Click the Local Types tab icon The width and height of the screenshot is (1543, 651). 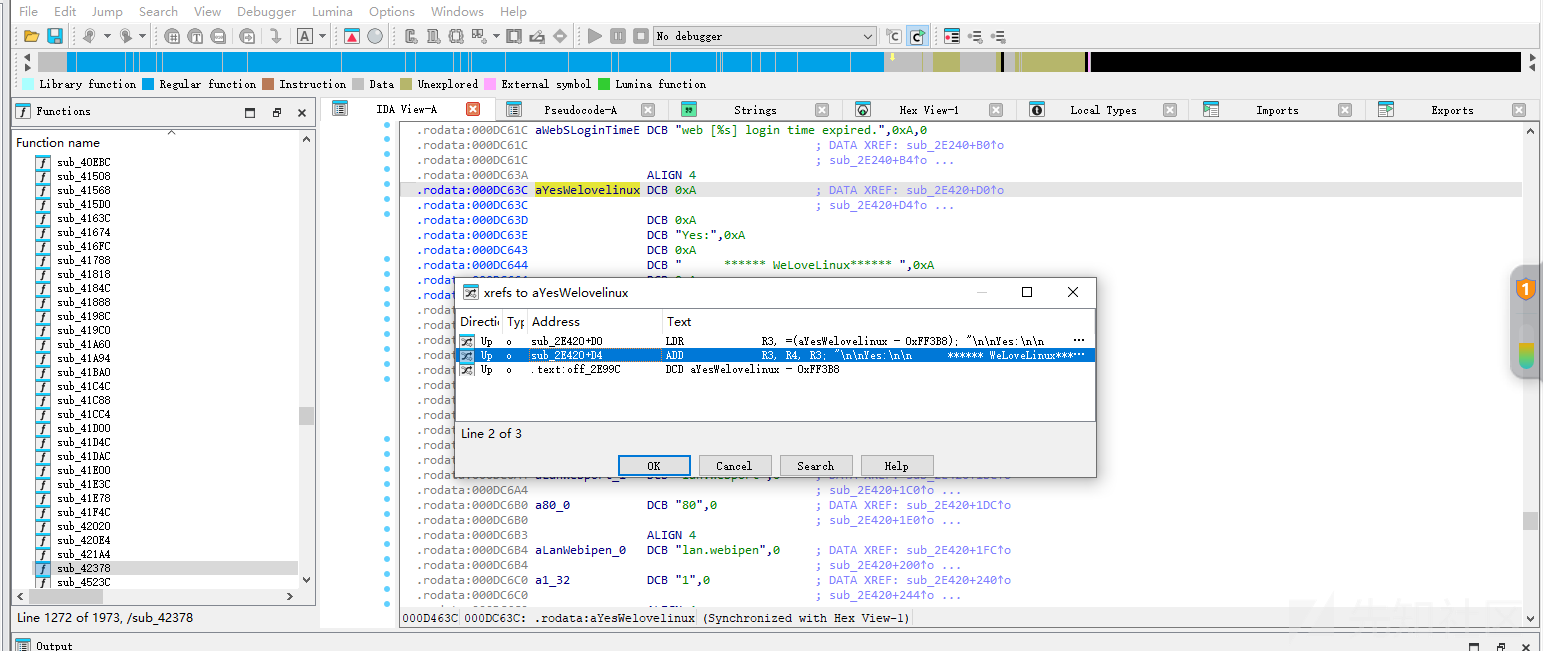pyautogui.click(x=1037, y=110)
